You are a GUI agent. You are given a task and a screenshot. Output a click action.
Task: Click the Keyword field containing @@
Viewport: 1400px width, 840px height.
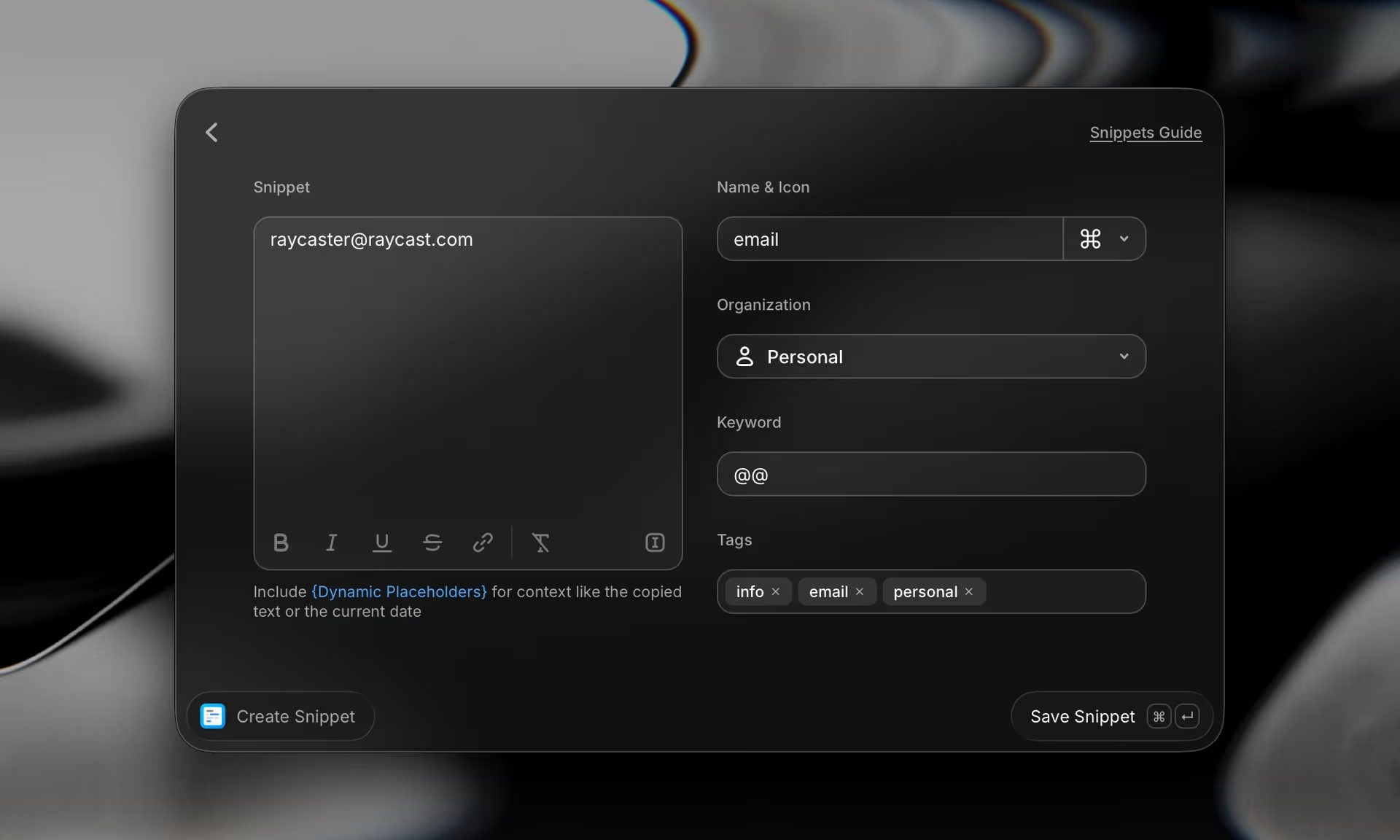931,474
